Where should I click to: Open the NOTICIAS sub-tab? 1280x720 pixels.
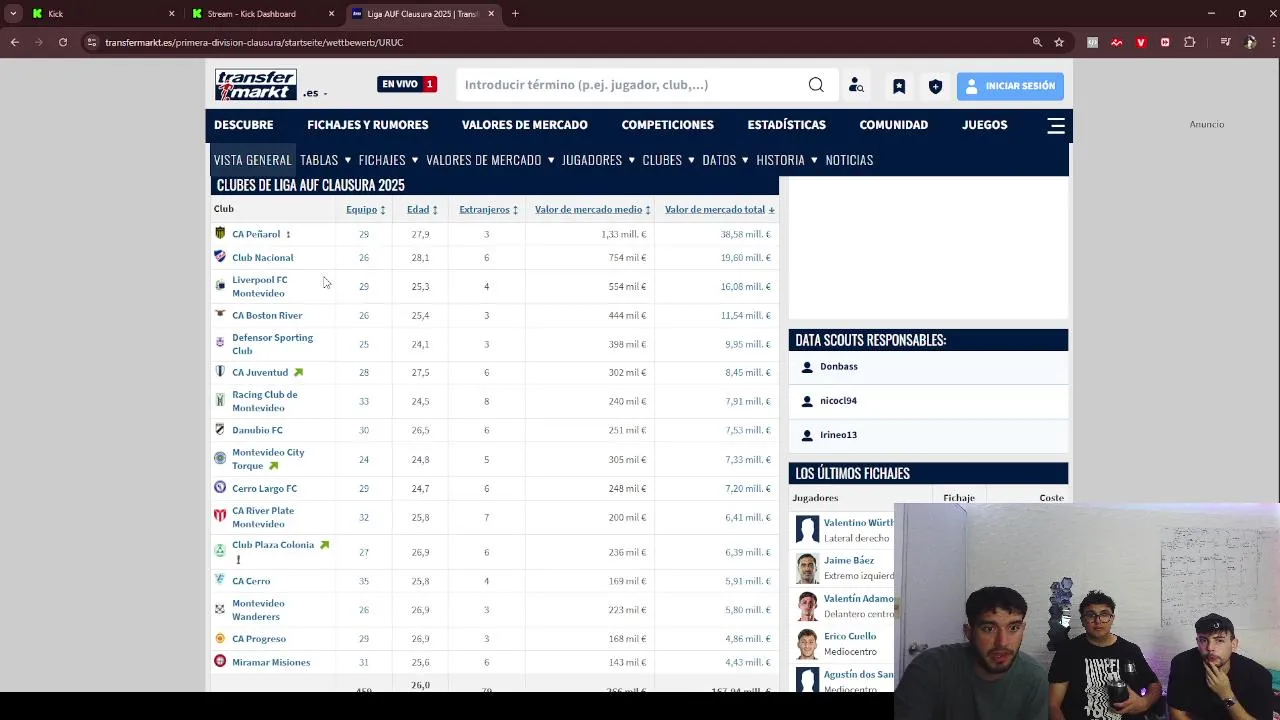coord(849,160)
